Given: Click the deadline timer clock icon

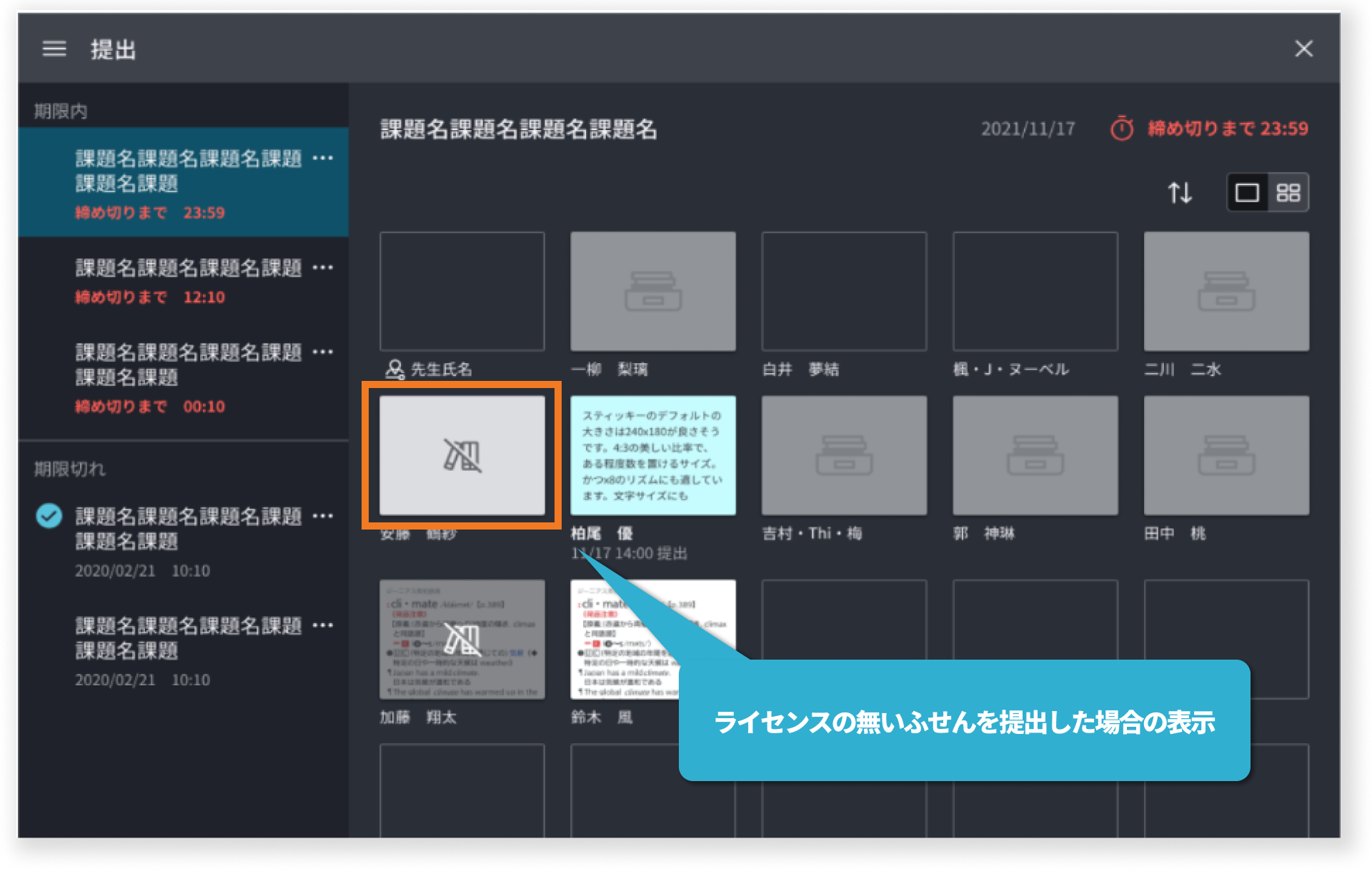Looking at the screenshot, I should pos(1122,129).
